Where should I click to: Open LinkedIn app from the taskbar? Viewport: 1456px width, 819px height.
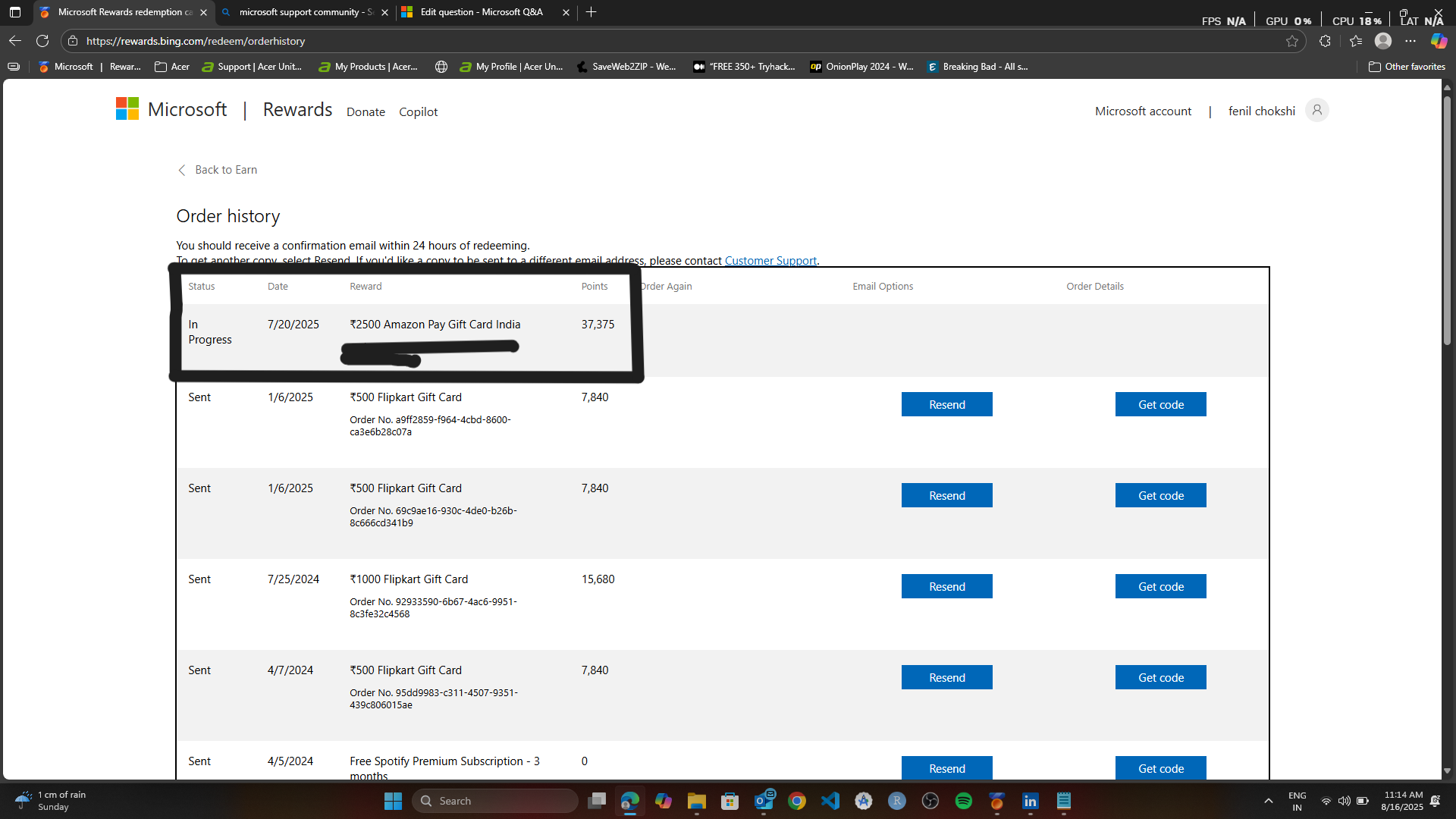click(1030, 801)
